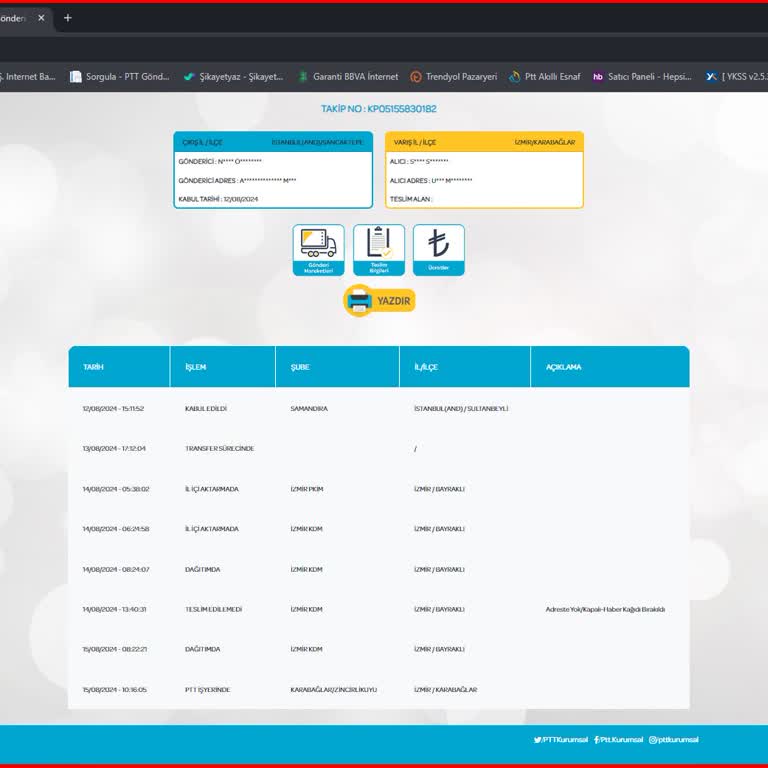This screenshot has width=768, height=768.
Task: Click the SAMANDIRA branch cell
Action: tap(309, 408)
